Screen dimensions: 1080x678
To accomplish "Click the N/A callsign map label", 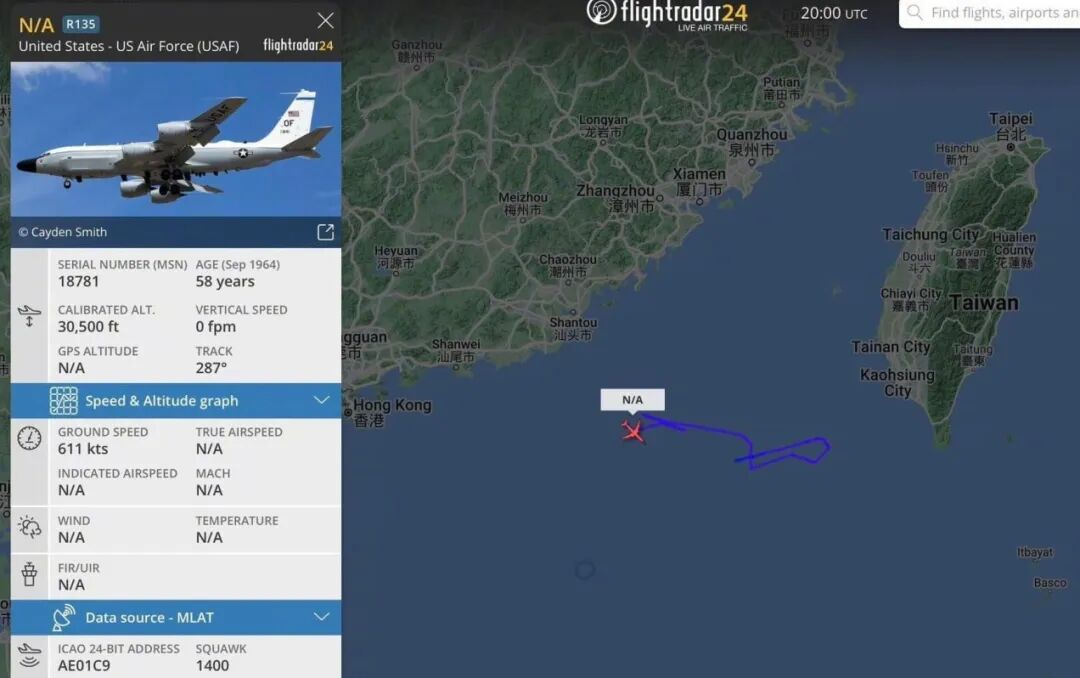I will click(x=632, y=400).
